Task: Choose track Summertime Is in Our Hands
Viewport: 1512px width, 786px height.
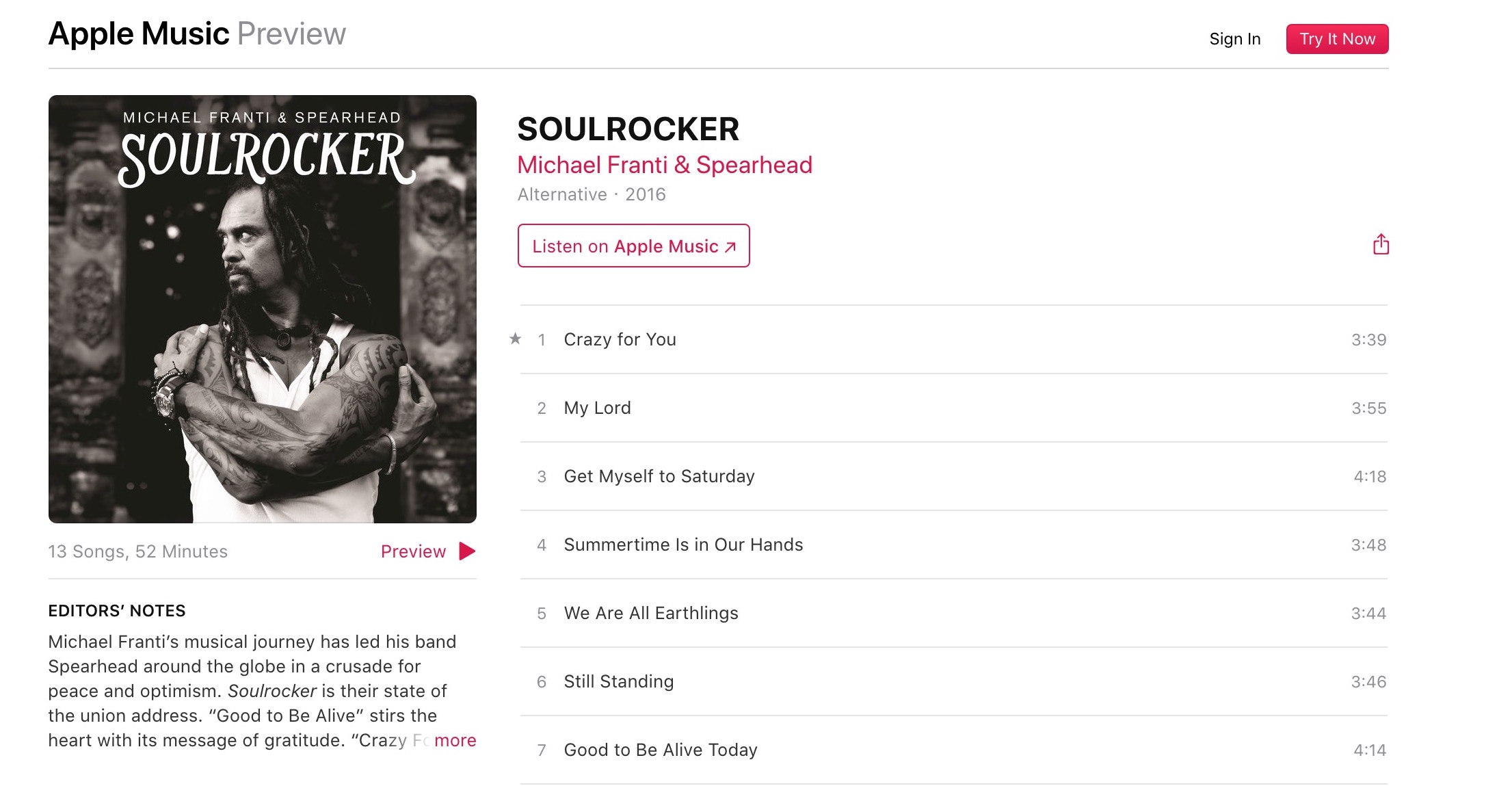Action: pos(682,545)
